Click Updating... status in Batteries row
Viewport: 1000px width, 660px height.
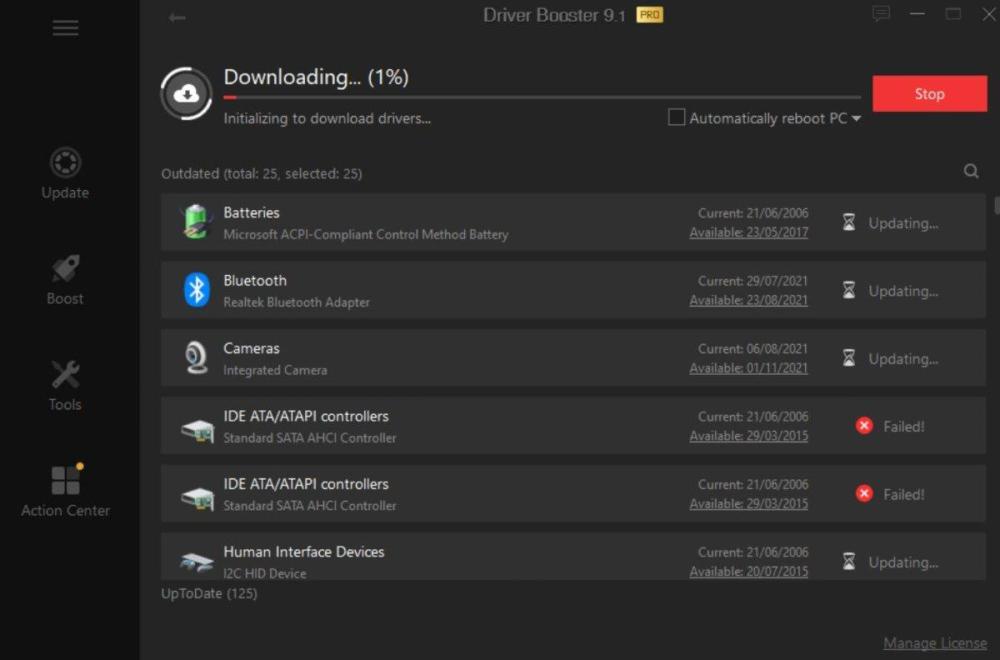pos(903,223)
